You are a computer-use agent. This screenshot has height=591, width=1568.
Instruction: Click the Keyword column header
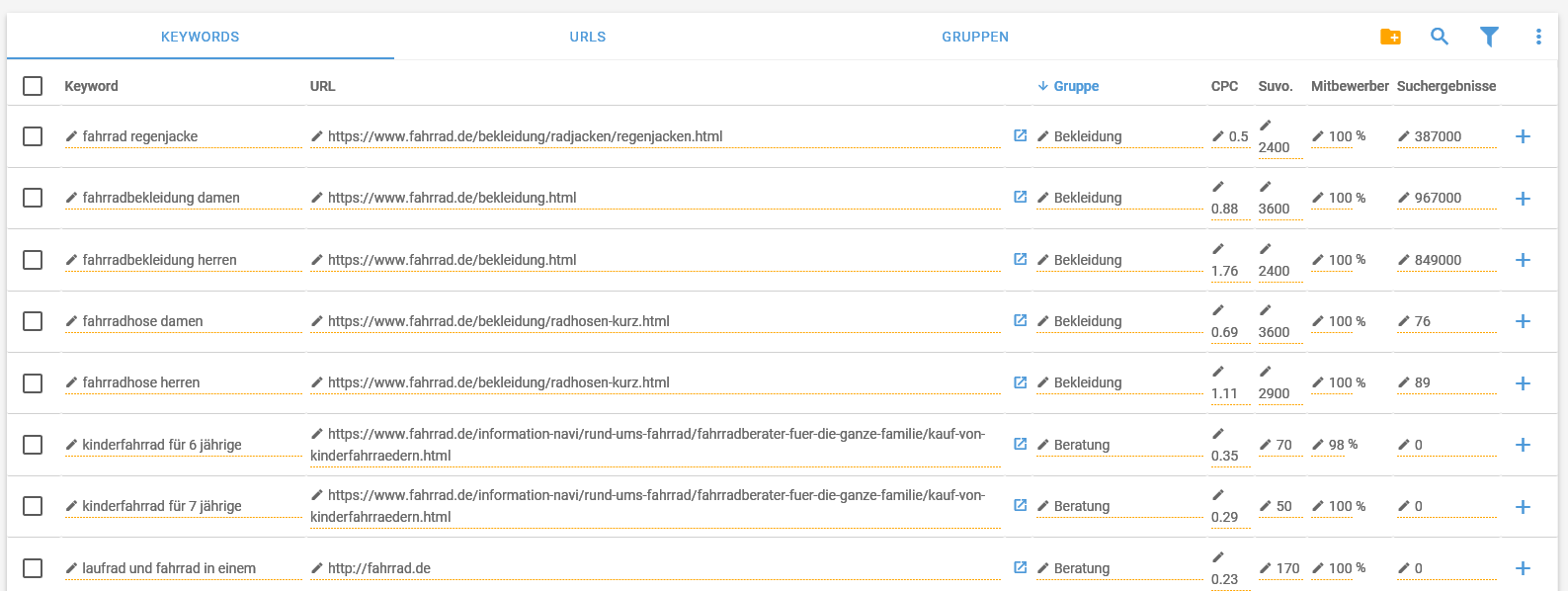91,86
